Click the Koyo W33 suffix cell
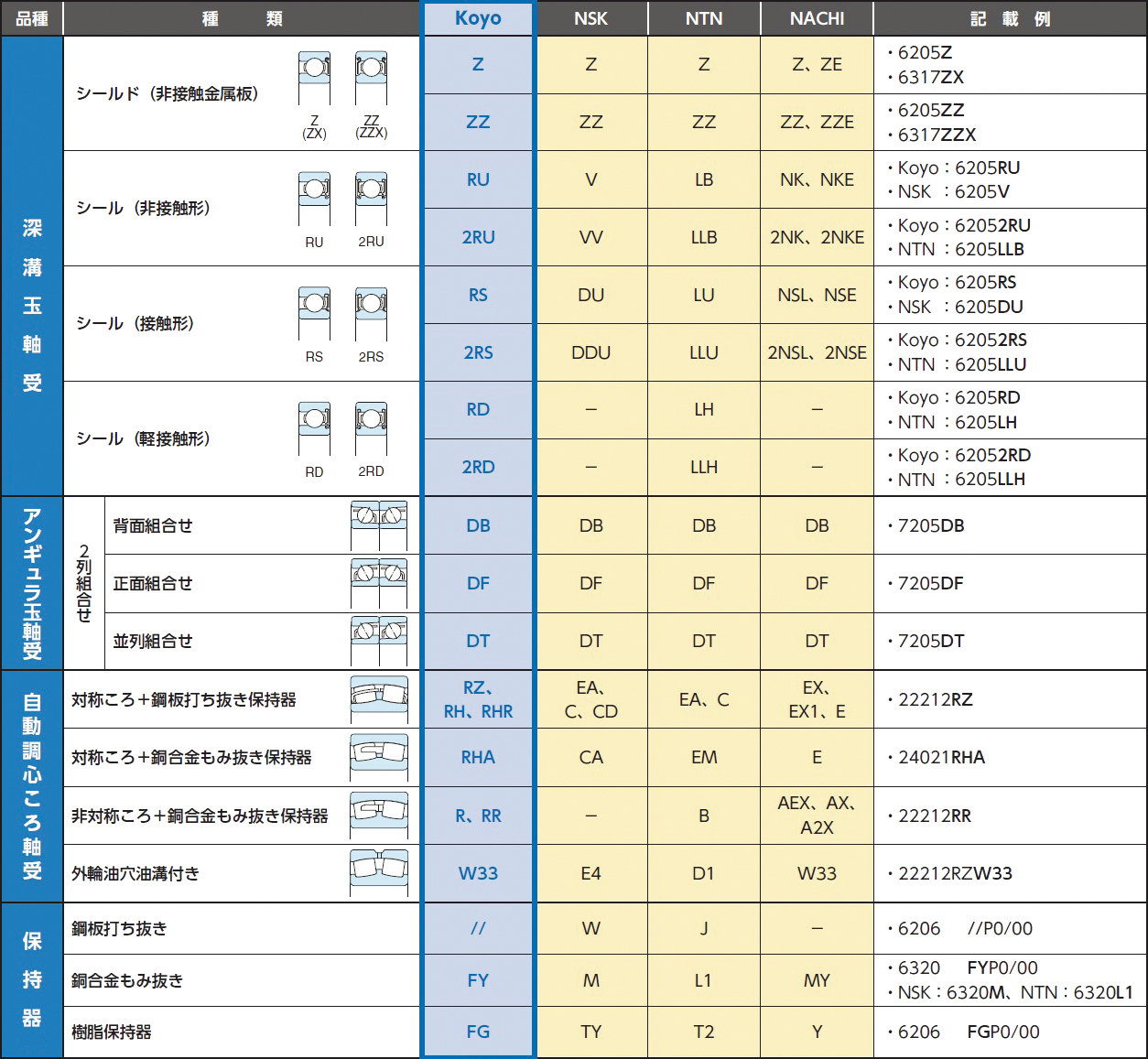Screen dimensions: 1148x1059 click(x=478, y=873)
